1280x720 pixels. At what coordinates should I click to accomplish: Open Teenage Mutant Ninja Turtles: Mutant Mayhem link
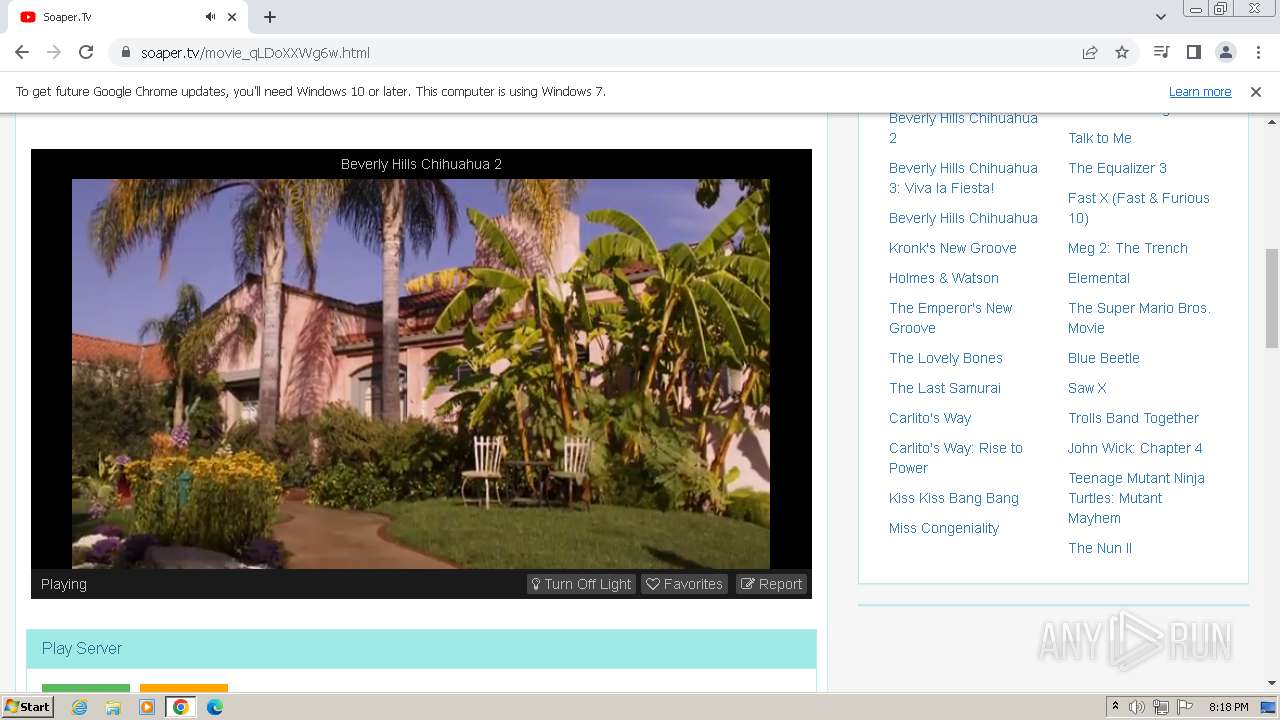pyautogui.click(x=1136, y=498)
